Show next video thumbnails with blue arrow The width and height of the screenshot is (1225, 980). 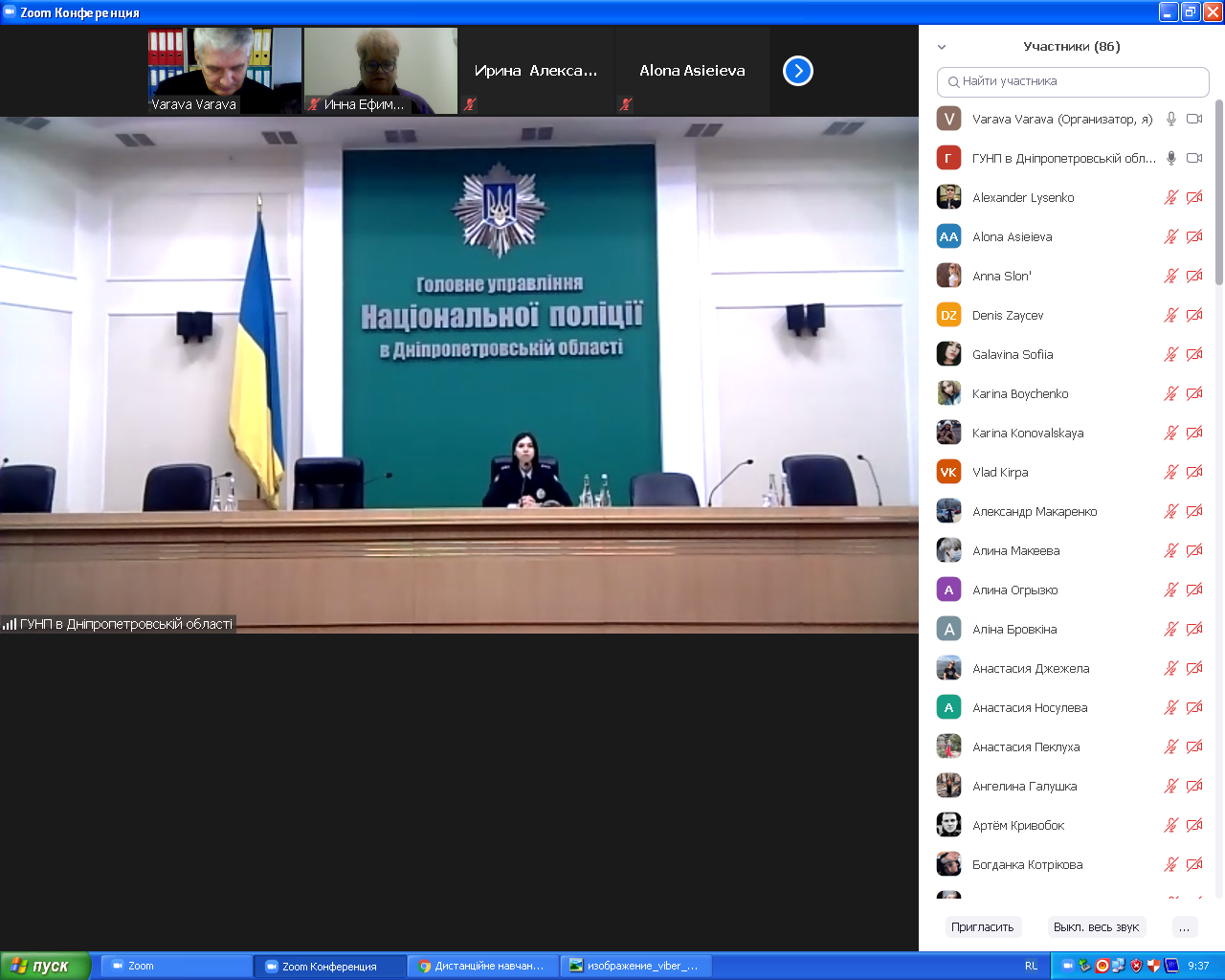[798, 71]
